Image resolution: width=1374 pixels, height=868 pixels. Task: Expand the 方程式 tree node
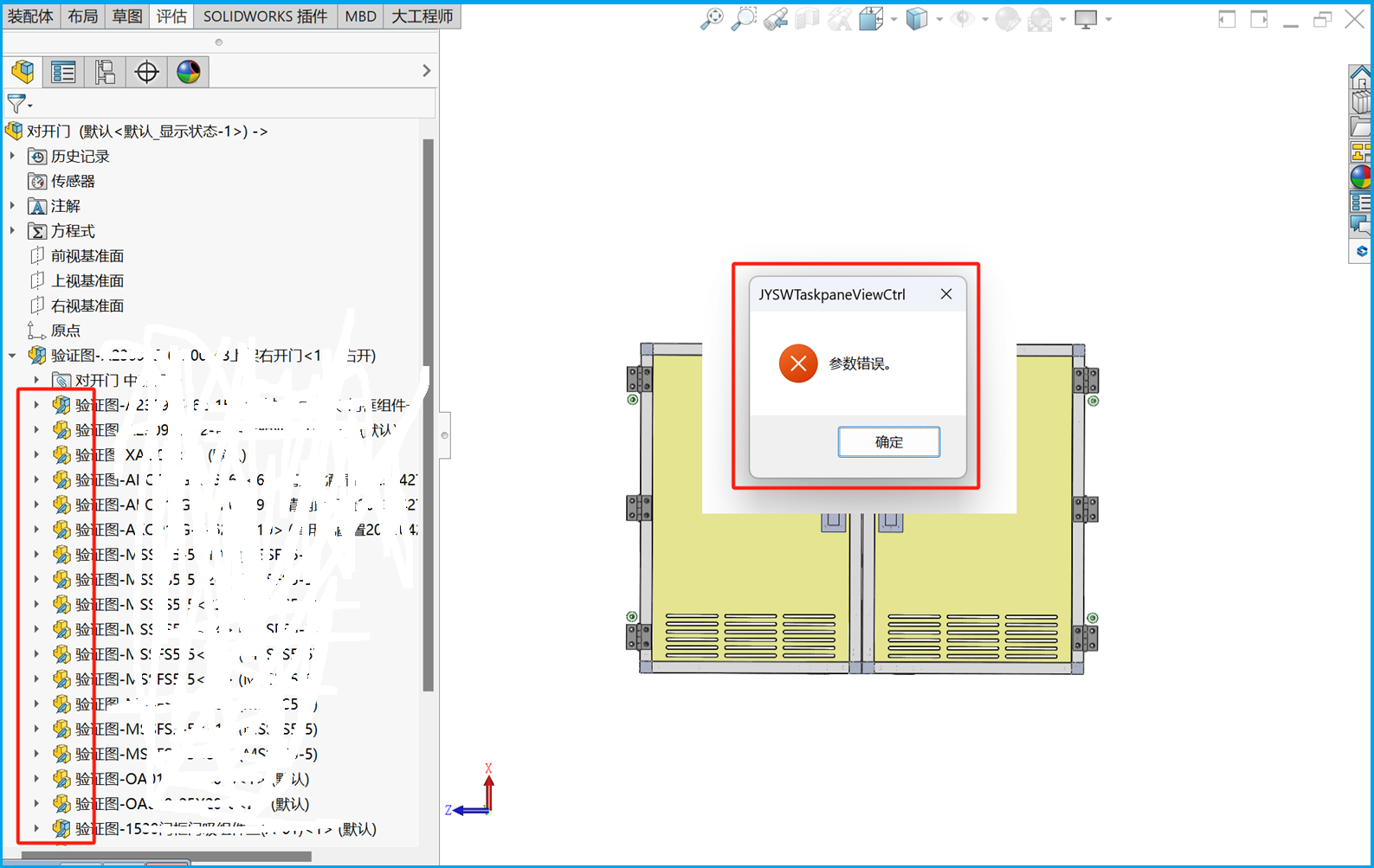click(x=13, y=231)
